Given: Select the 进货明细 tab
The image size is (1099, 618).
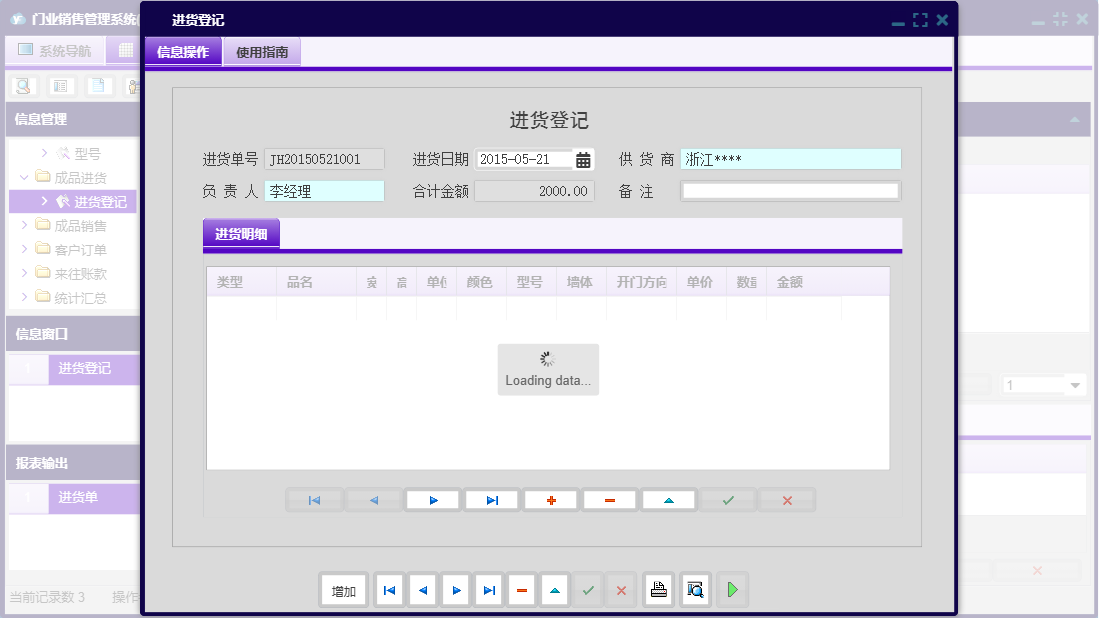Looking at the screenshot, I should pos(239,233).
